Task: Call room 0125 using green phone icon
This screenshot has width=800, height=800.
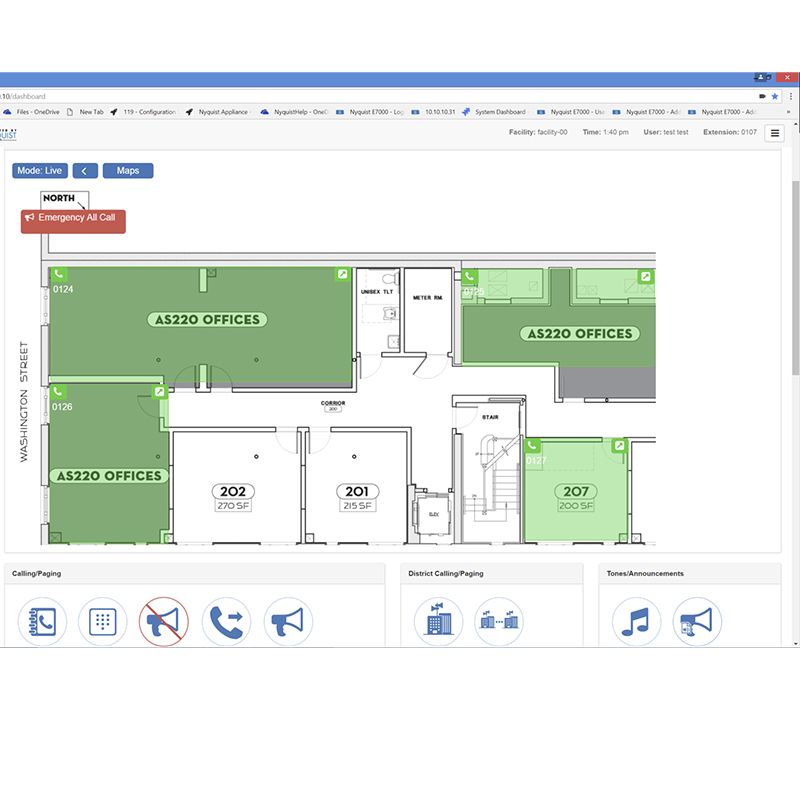Action: pyautogui.click(x=469, y=277)
